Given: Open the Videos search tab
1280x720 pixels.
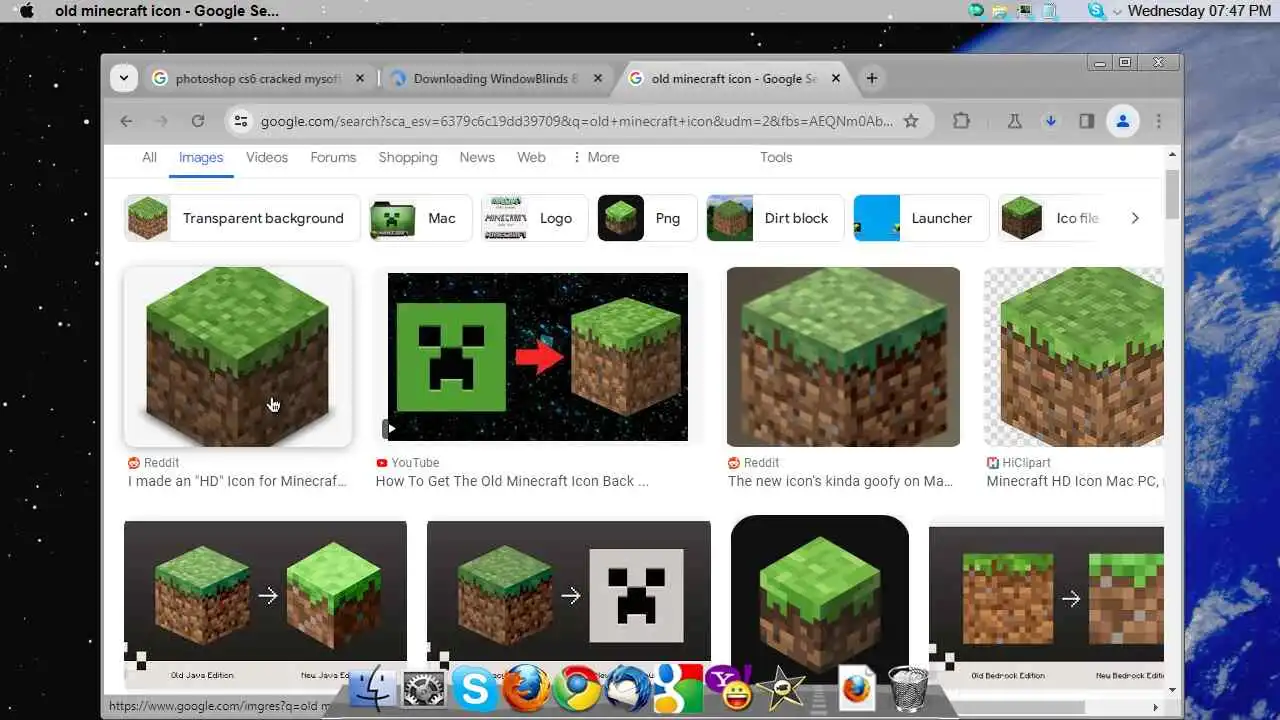Looking at the screenshot, I should pyautogui.click(x=267, y=157).
